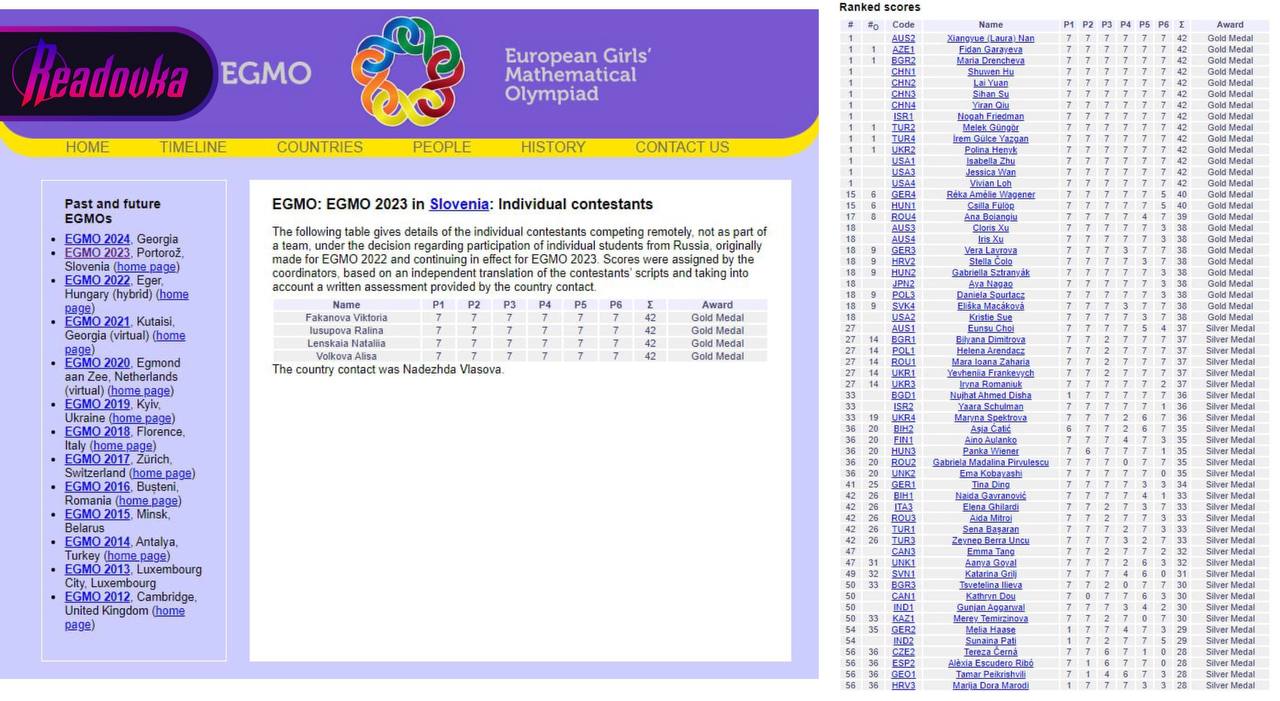This screenshot has height=701, width=1280.
Task: Open Isabella Zhu contestant link
Action: (991, 161)
